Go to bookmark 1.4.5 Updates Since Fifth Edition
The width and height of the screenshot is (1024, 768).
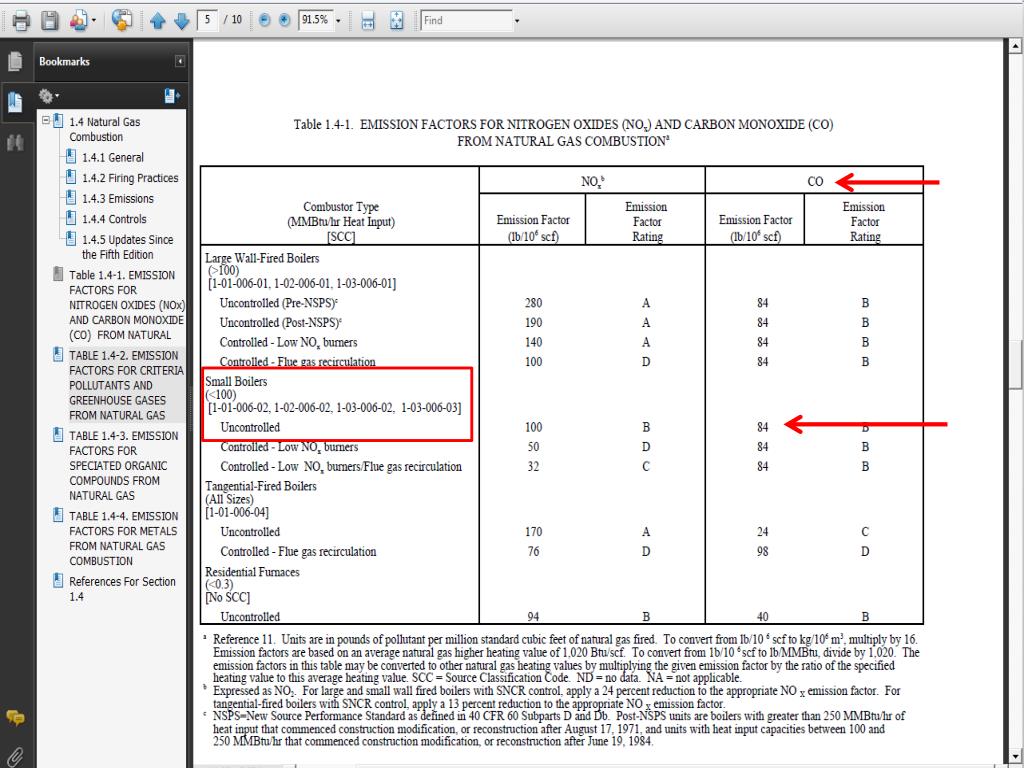(x=127, y=247)
